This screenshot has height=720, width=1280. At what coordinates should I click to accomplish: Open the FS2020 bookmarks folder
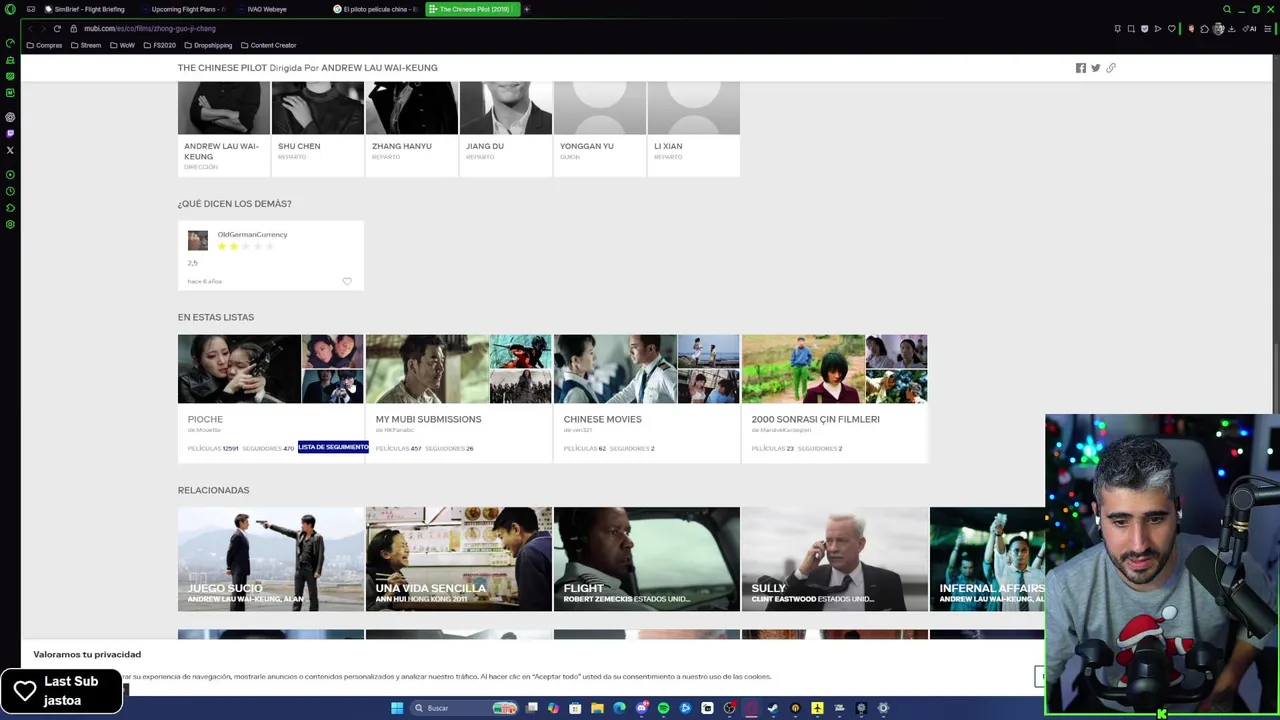coord(159,45)
